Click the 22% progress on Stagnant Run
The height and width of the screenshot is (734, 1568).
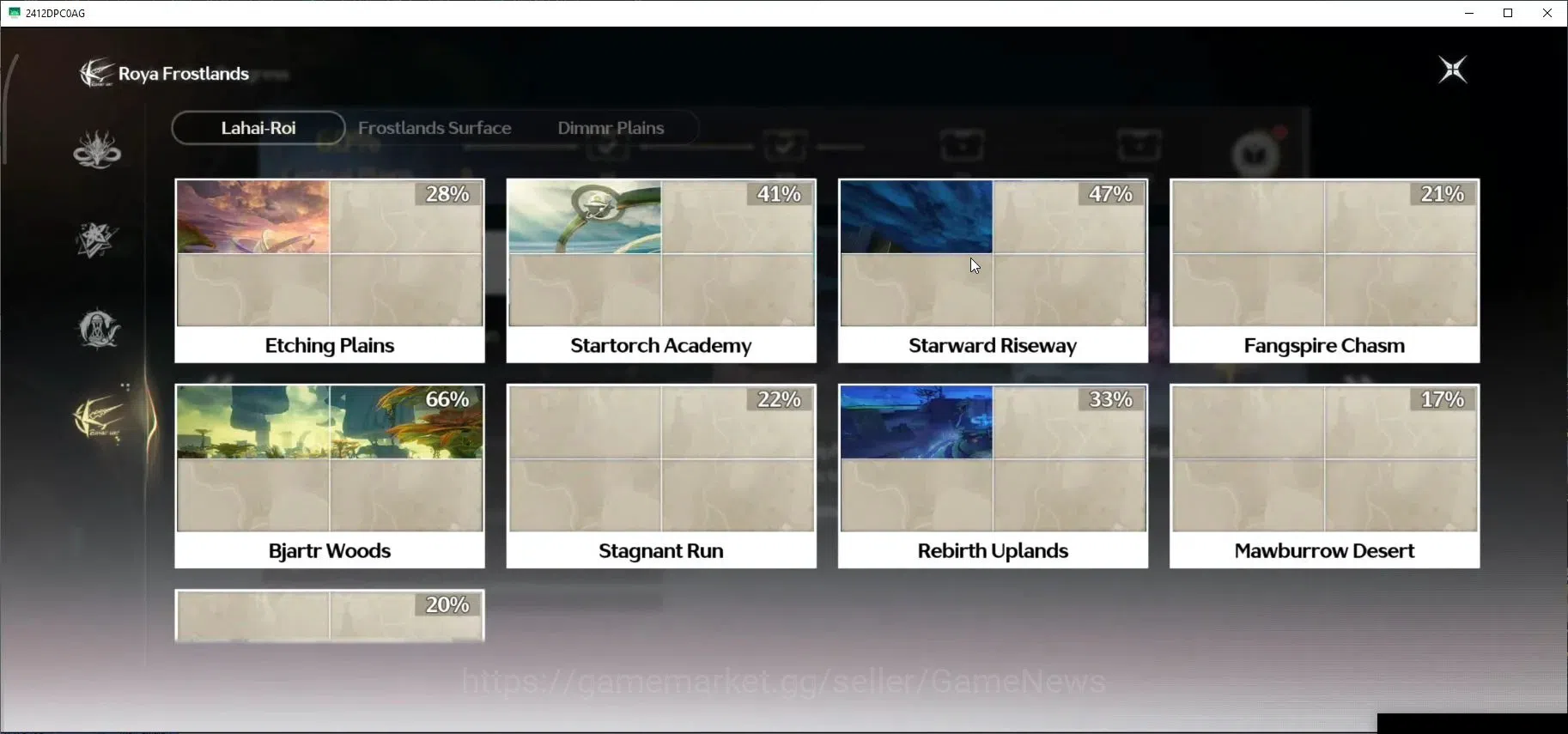[779, 399]
